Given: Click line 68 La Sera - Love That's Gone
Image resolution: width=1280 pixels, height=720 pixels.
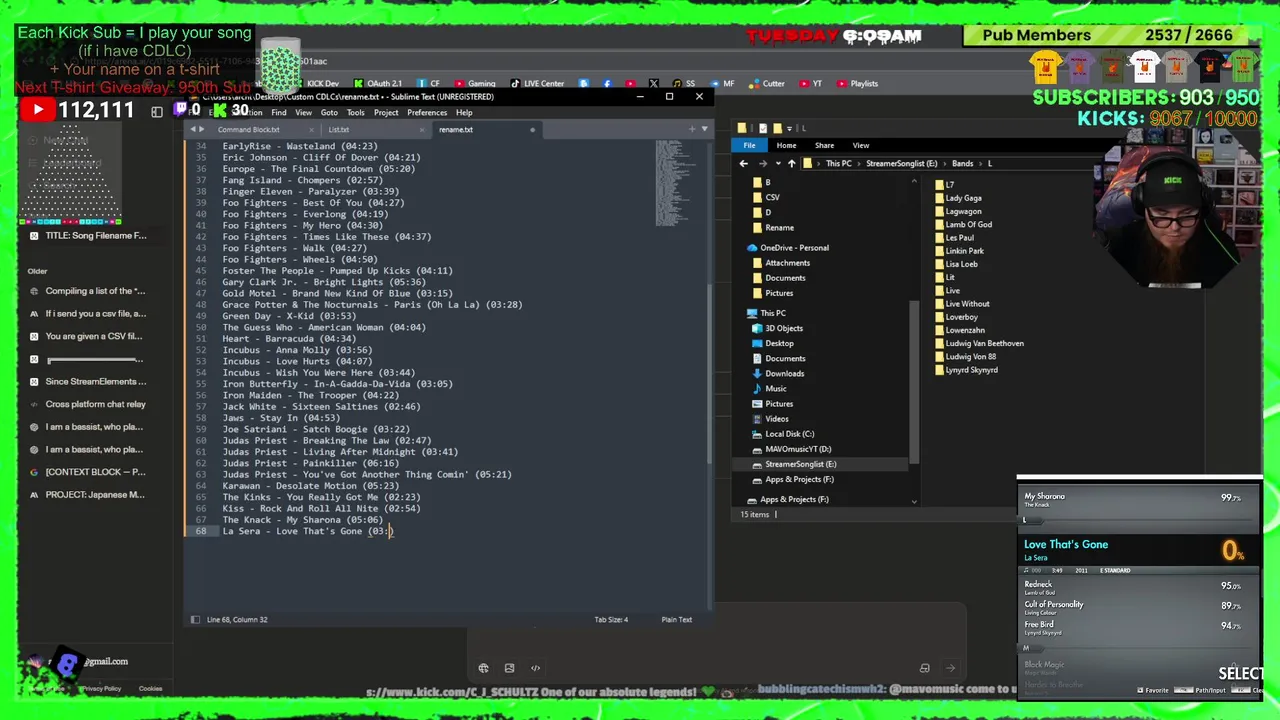Looking at the screenshot, I should pos(306,531).
